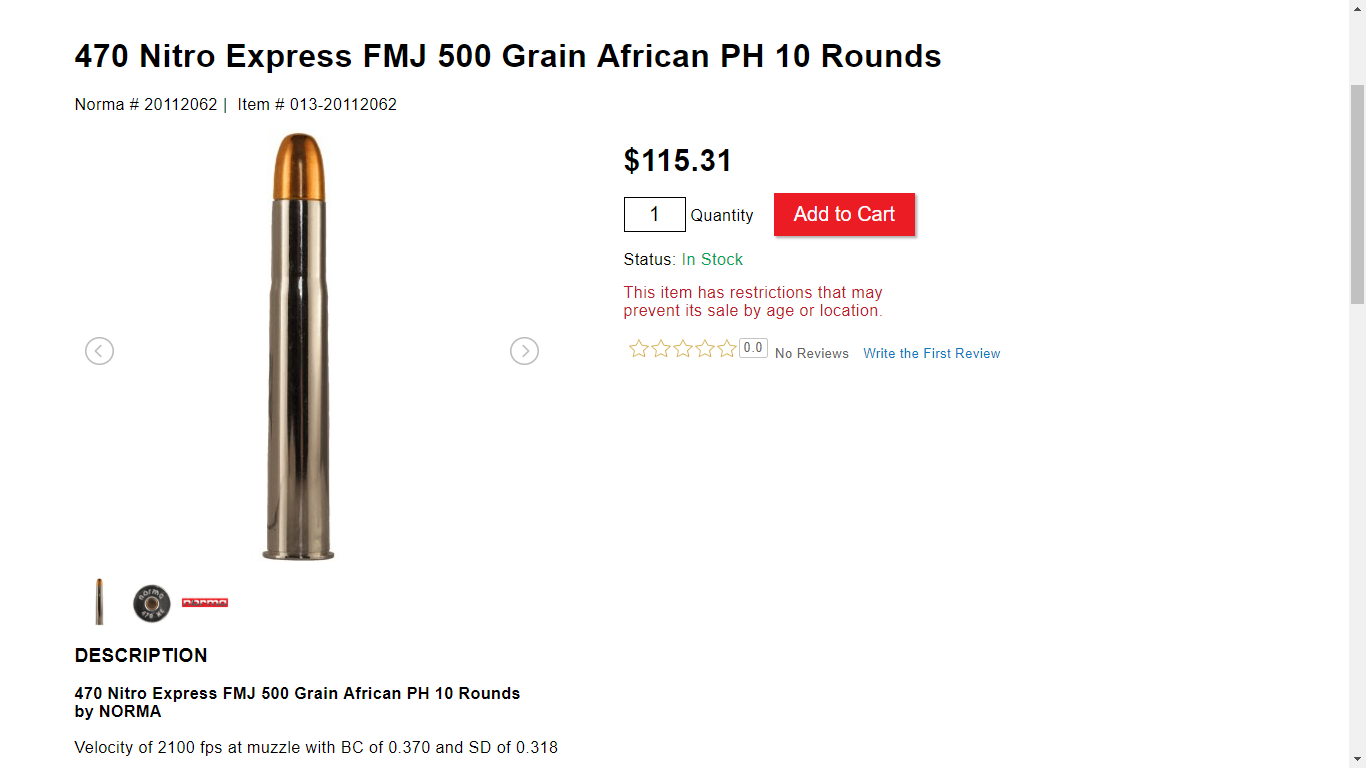Click the first rating star

[x=639, y=349]
